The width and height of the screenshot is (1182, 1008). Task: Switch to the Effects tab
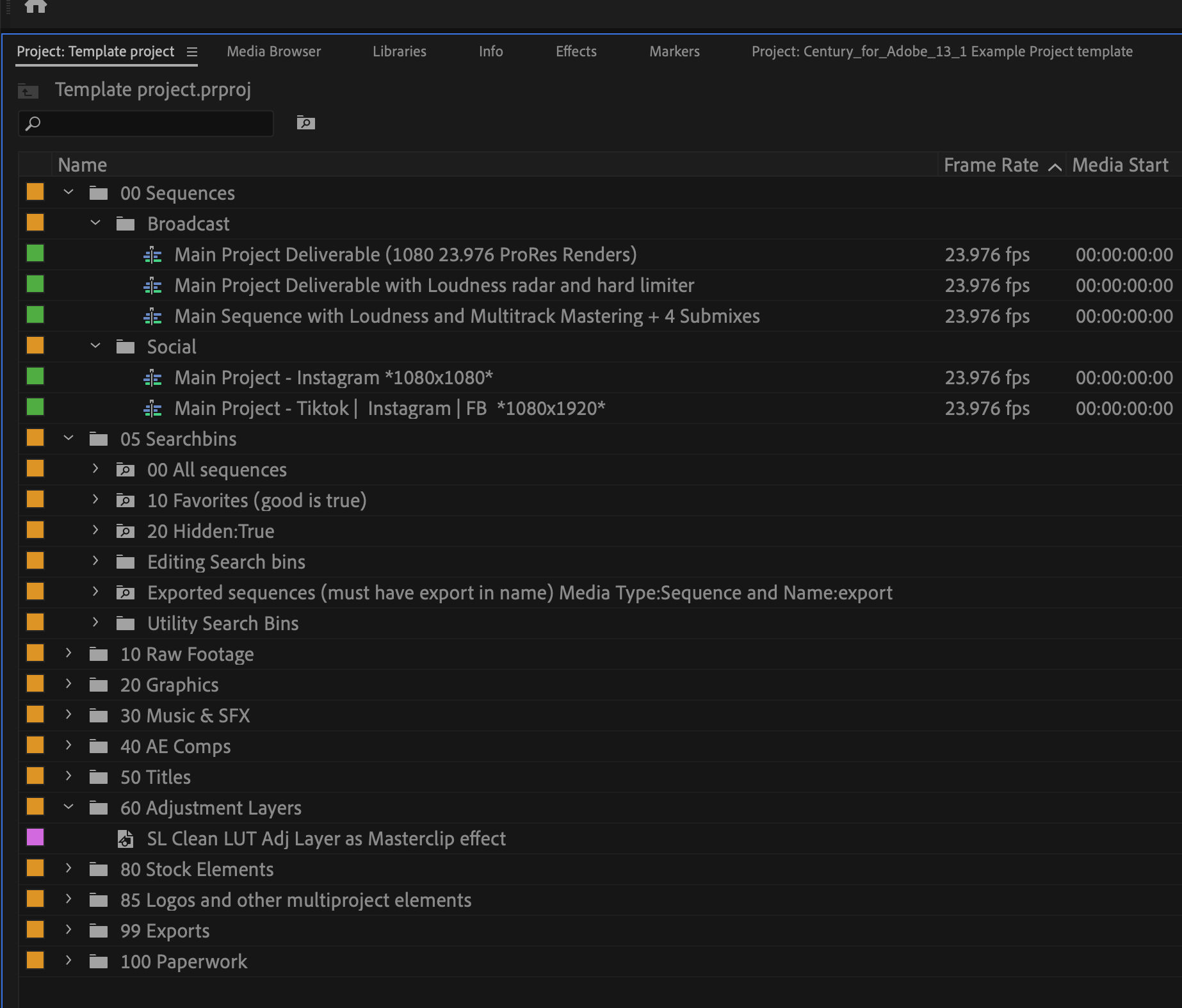click(x=576, y=52)
